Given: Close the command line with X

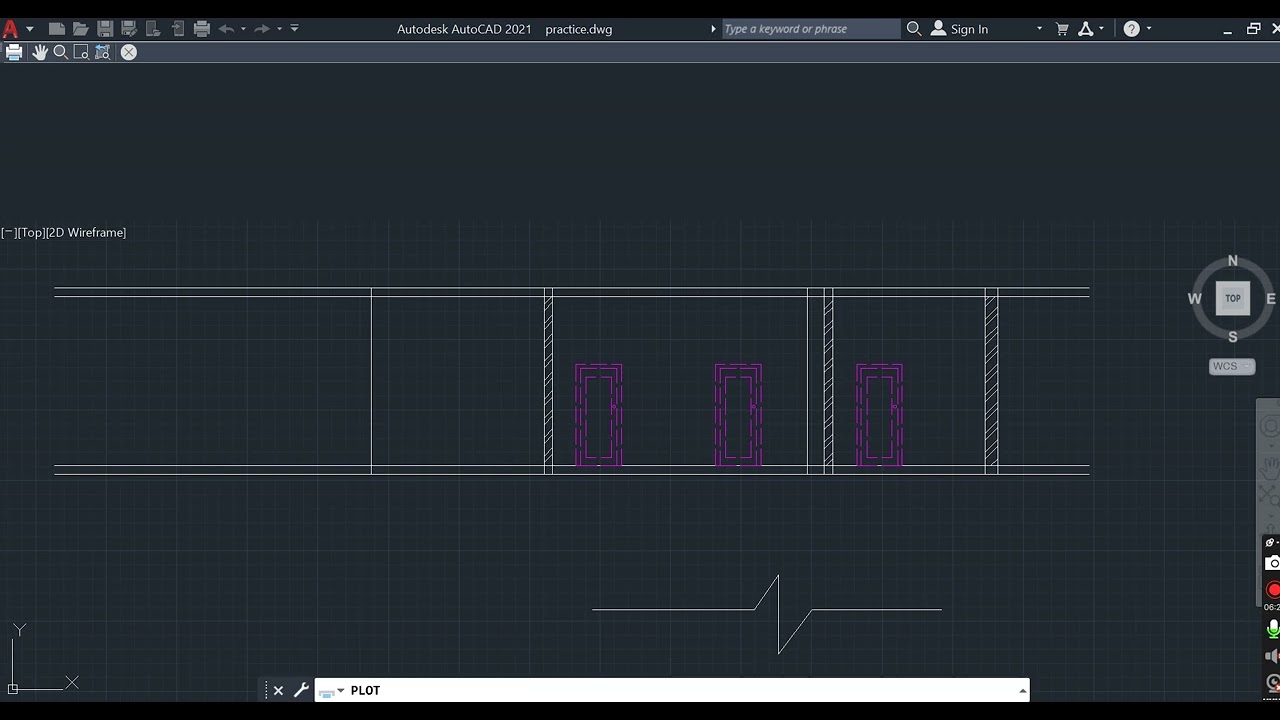Looking at the screenshot, I should pos(278,691).
